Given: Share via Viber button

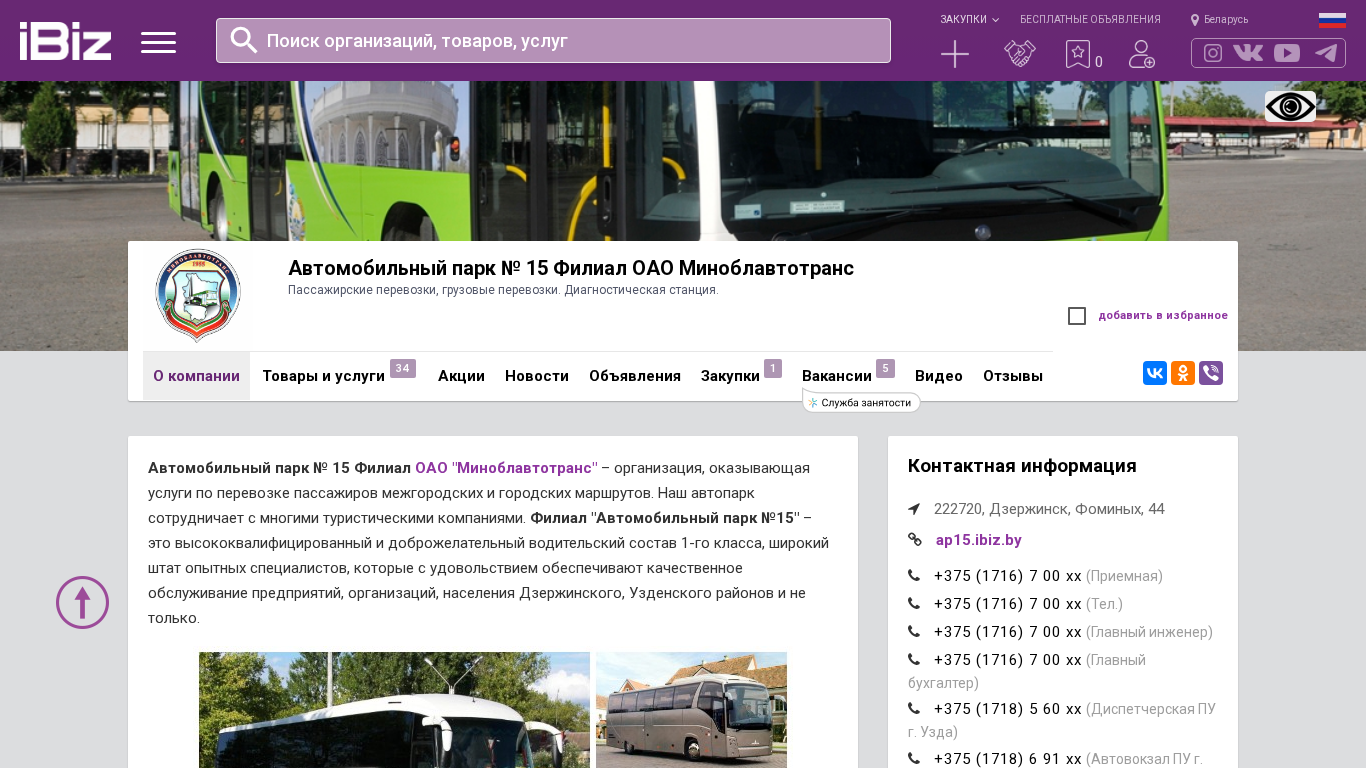Looking at the screenshot, I should click(x=1211, y=373).
